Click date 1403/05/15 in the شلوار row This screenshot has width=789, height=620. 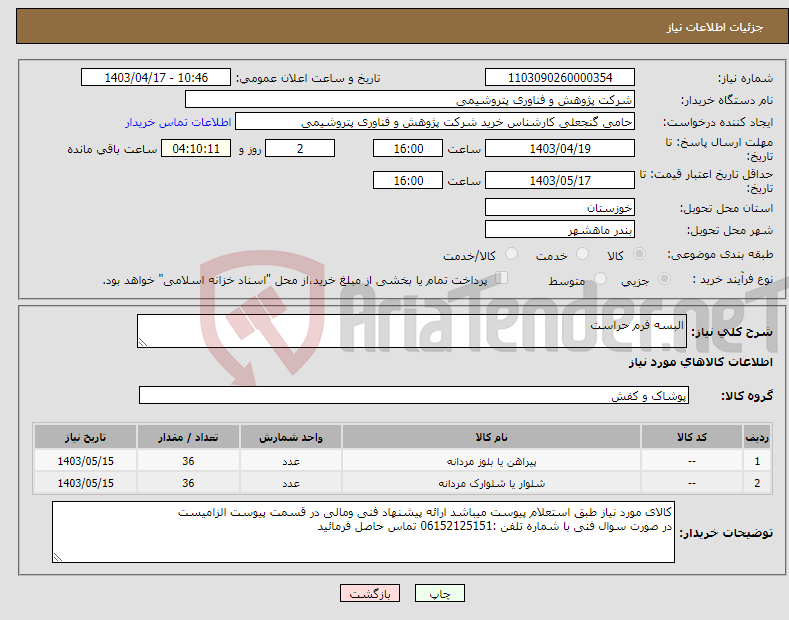(86, 483)
